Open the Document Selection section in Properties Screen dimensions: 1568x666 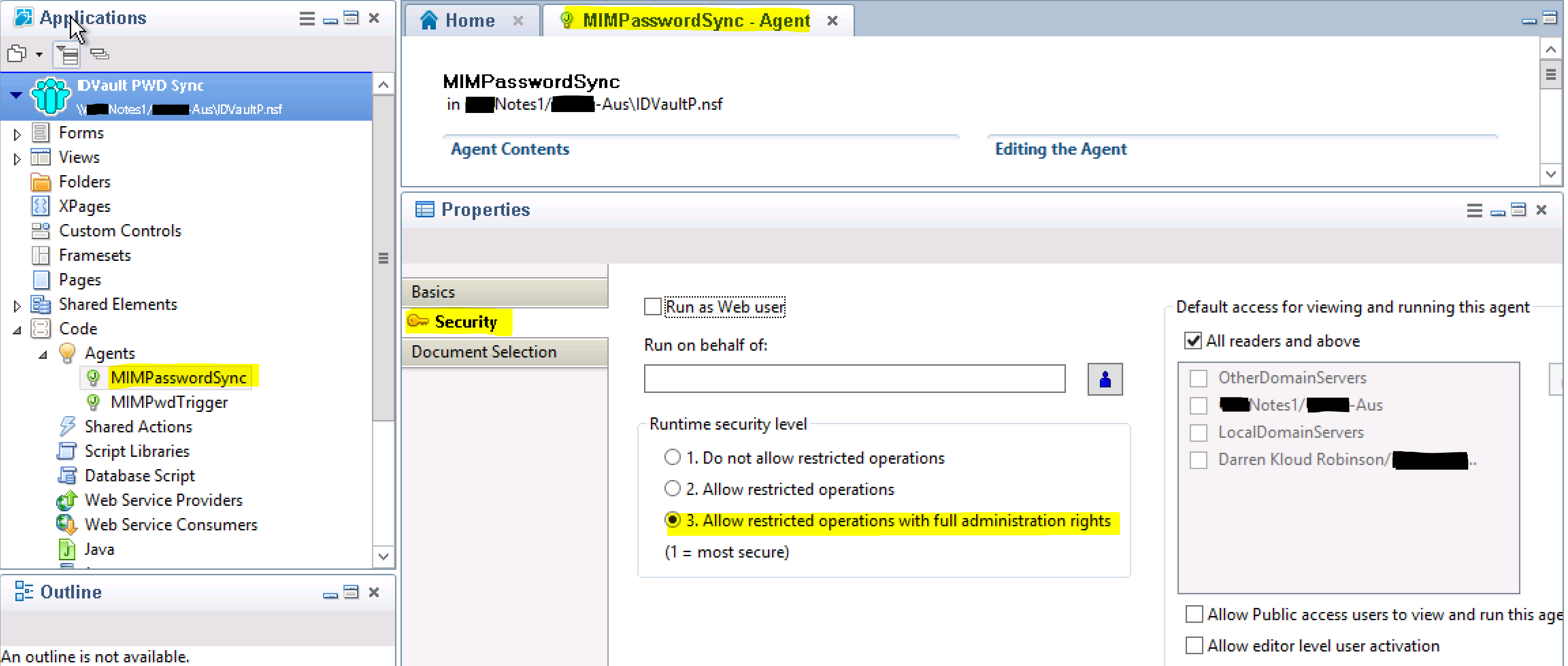pos(484,352)
